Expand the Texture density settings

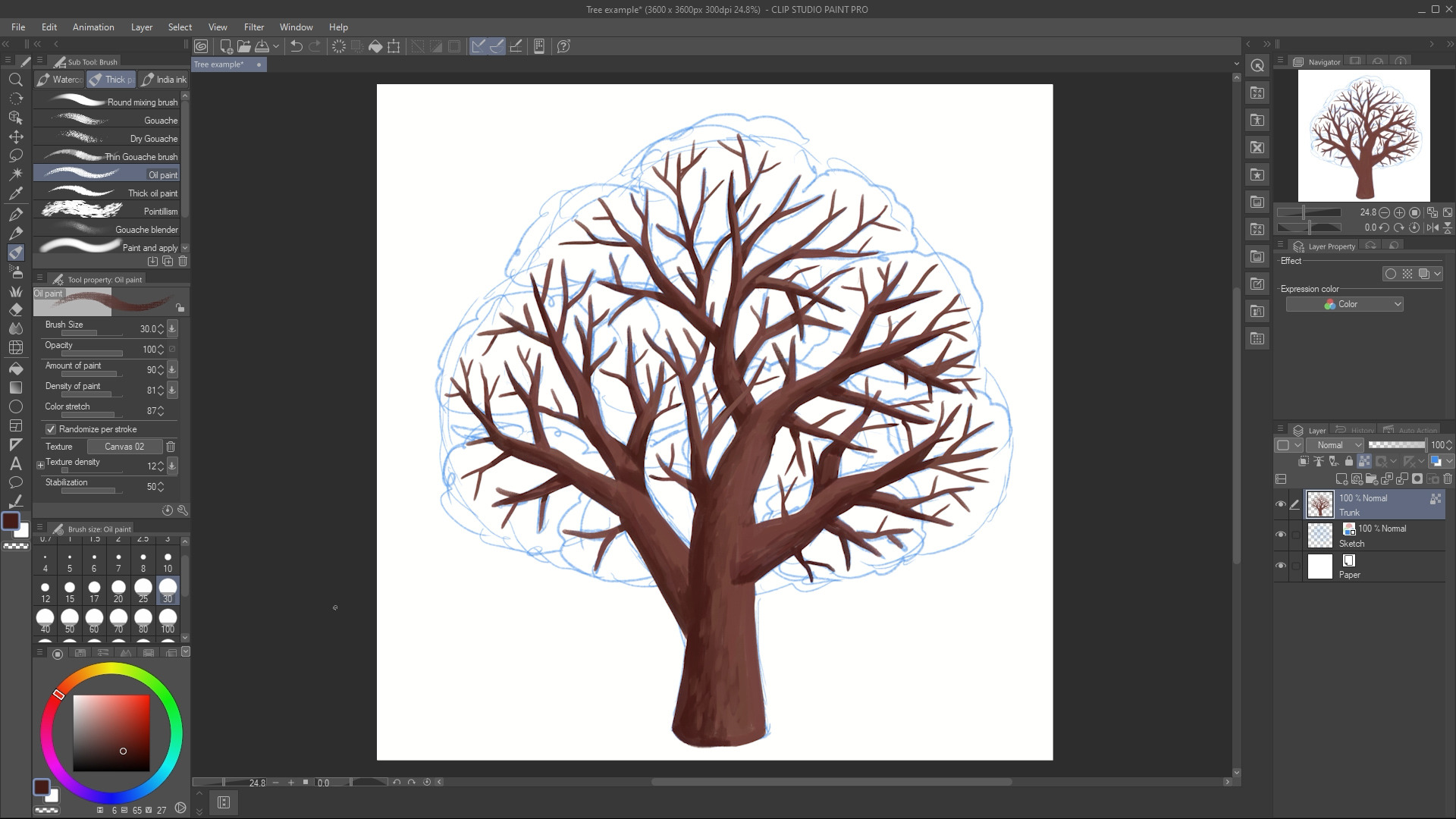pyautogui.click(x=40, y=465)
